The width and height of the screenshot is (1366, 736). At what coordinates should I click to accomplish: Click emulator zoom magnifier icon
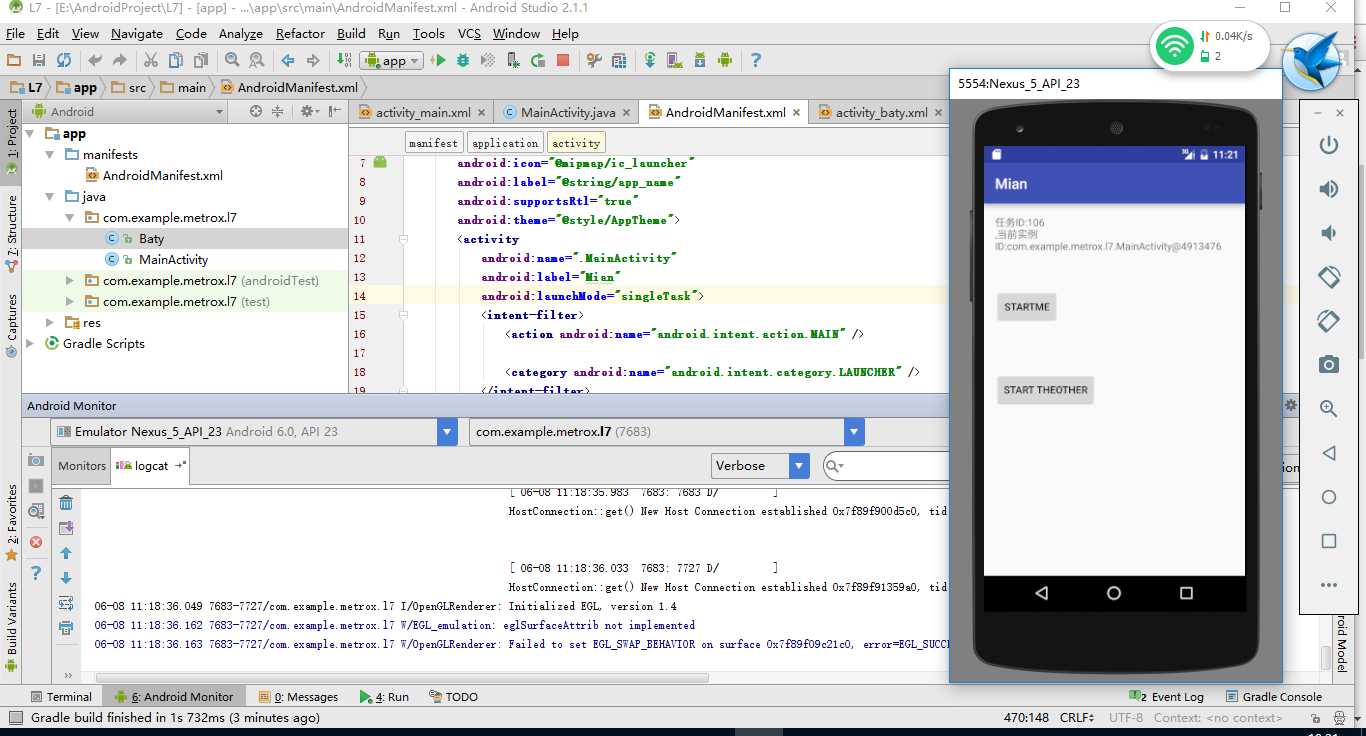(1329, 408)
